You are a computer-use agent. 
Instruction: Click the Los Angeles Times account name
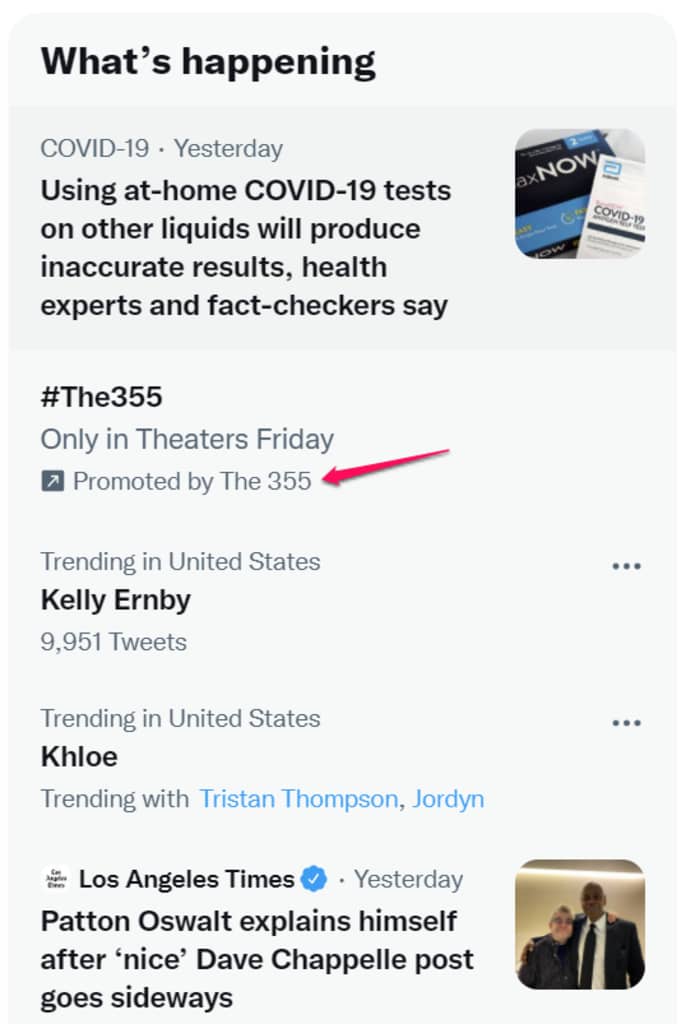(x=186, y=880)
